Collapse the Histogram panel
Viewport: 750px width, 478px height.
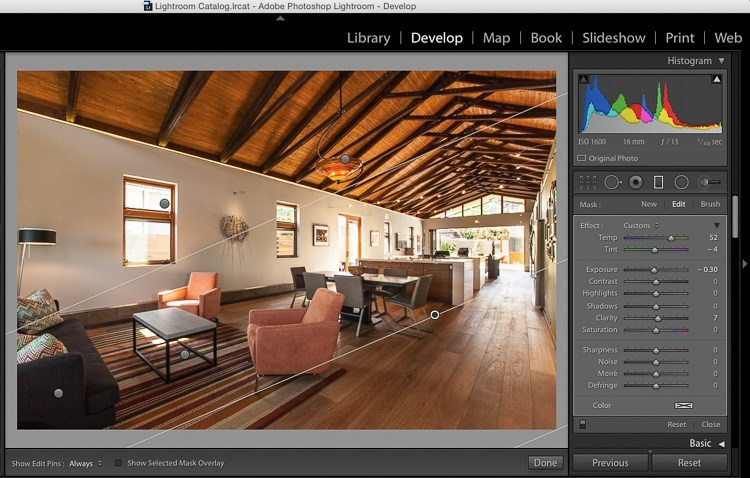pos(721,61)
